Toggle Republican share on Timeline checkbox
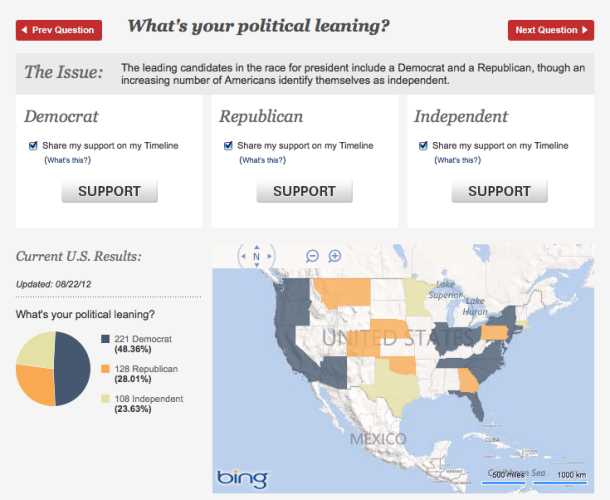This screenshot has width=610, height=500. click(x=229, y=146)
